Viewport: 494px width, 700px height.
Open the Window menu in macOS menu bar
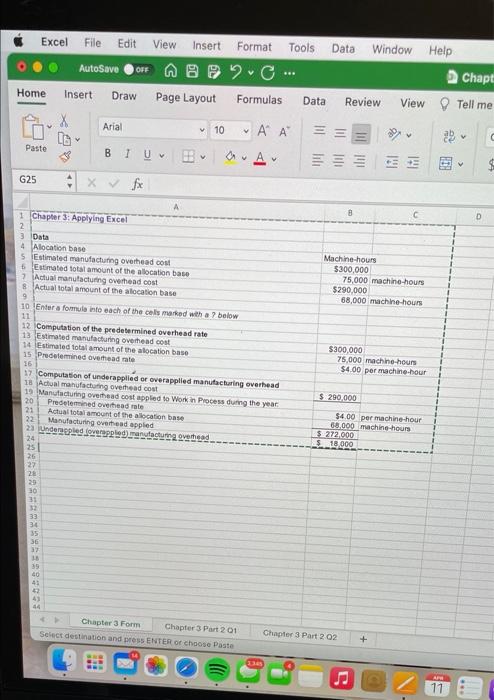392,50
